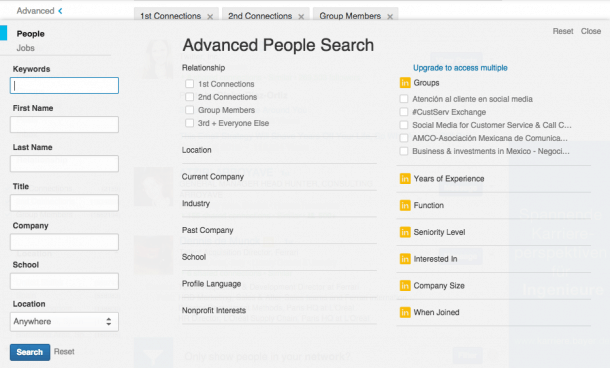Check the 1st Connections checkbox

189,84
